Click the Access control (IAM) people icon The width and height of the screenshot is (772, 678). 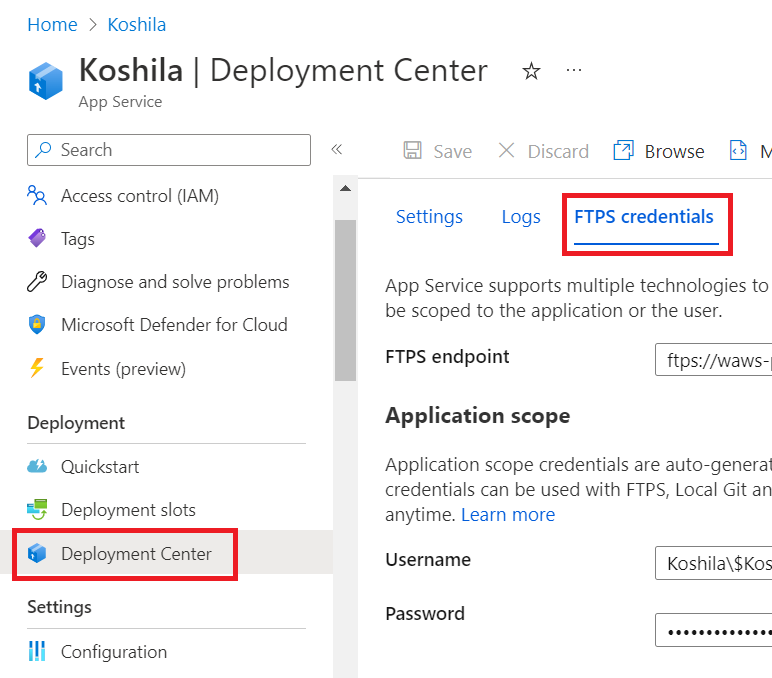pyautogui.click(x=37, y=195)
